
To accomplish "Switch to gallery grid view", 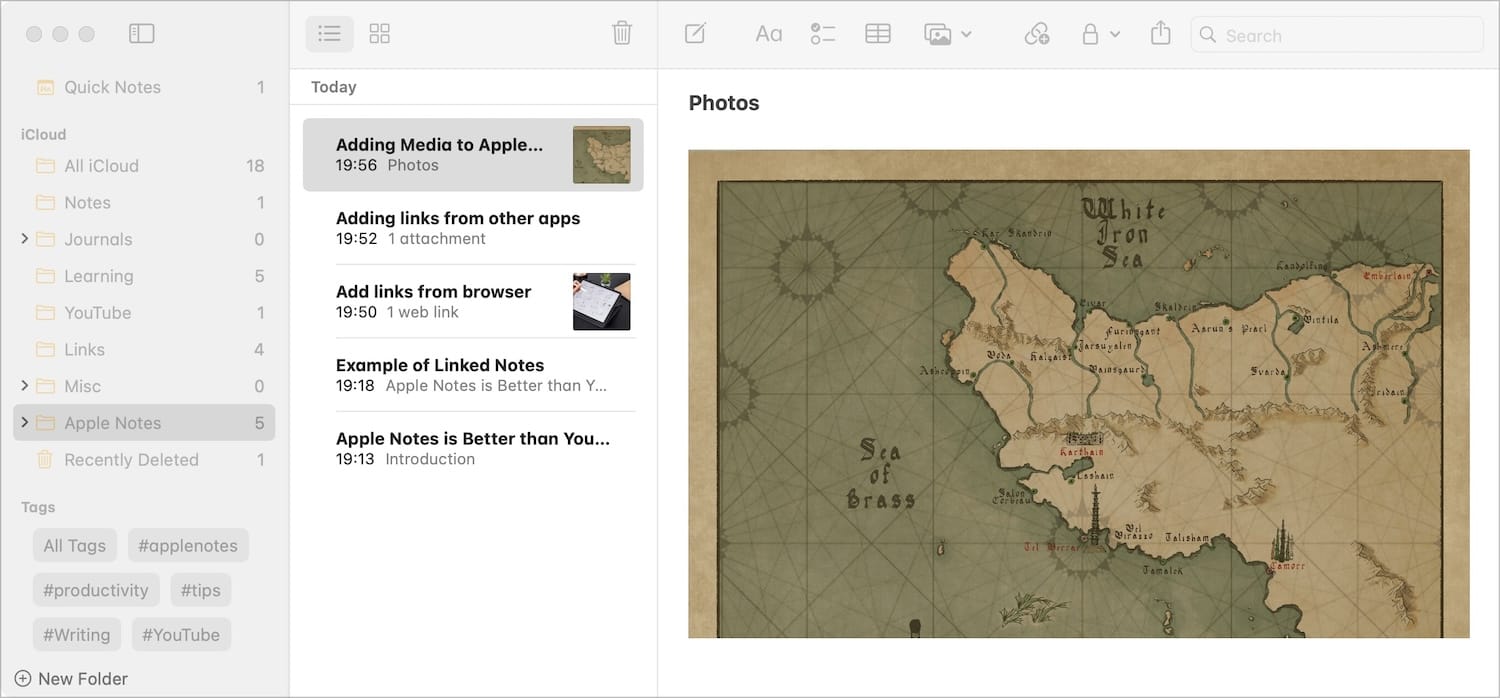I will coord(380,34).
